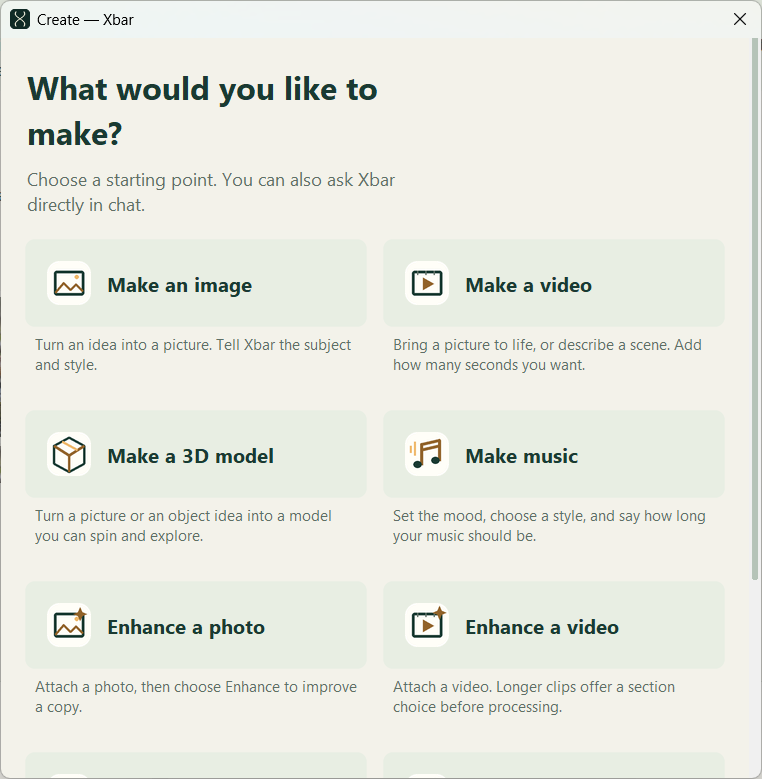Image resolution: width=762 pixels, height=779 pixels.
Task: Click the Xbar app logo in title bar
Action: (x=20, y=19)
